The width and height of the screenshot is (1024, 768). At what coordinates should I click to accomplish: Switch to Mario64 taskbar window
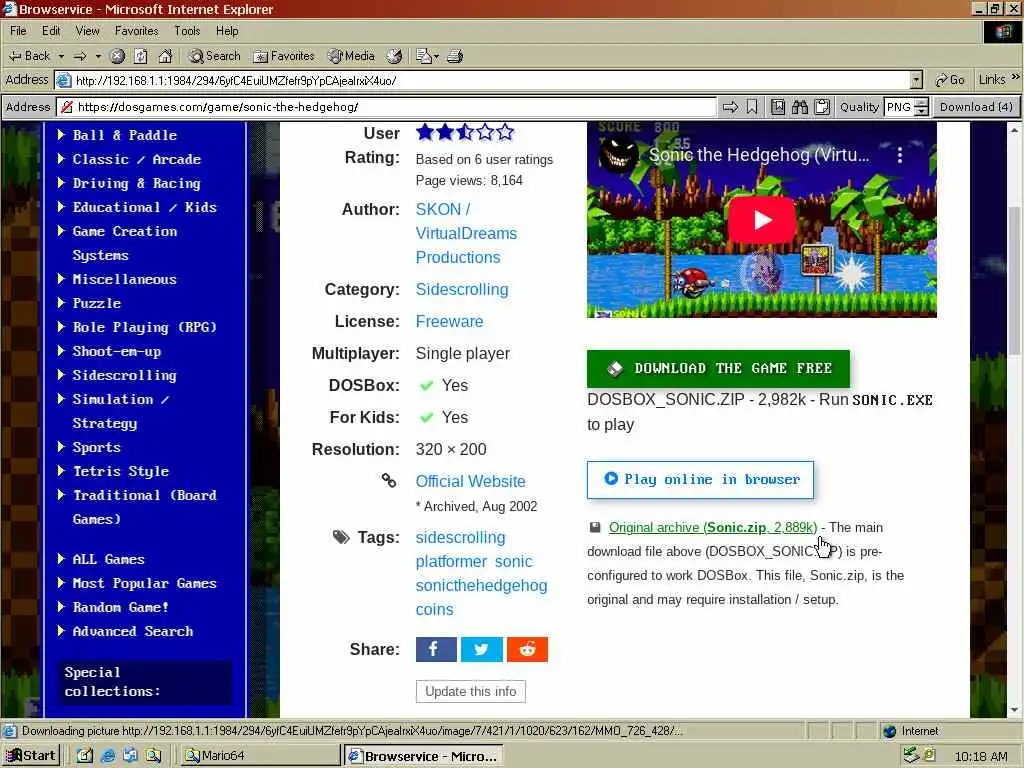click(x=259, y=756)
